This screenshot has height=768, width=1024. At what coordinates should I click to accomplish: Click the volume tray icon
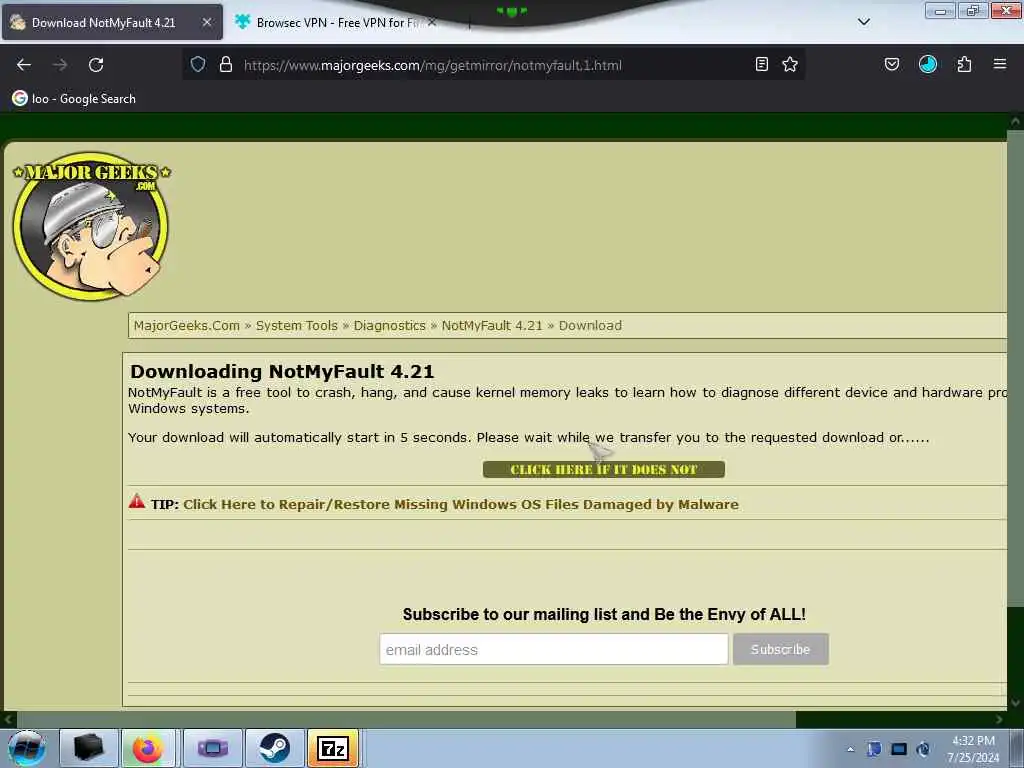pos(923,749)
